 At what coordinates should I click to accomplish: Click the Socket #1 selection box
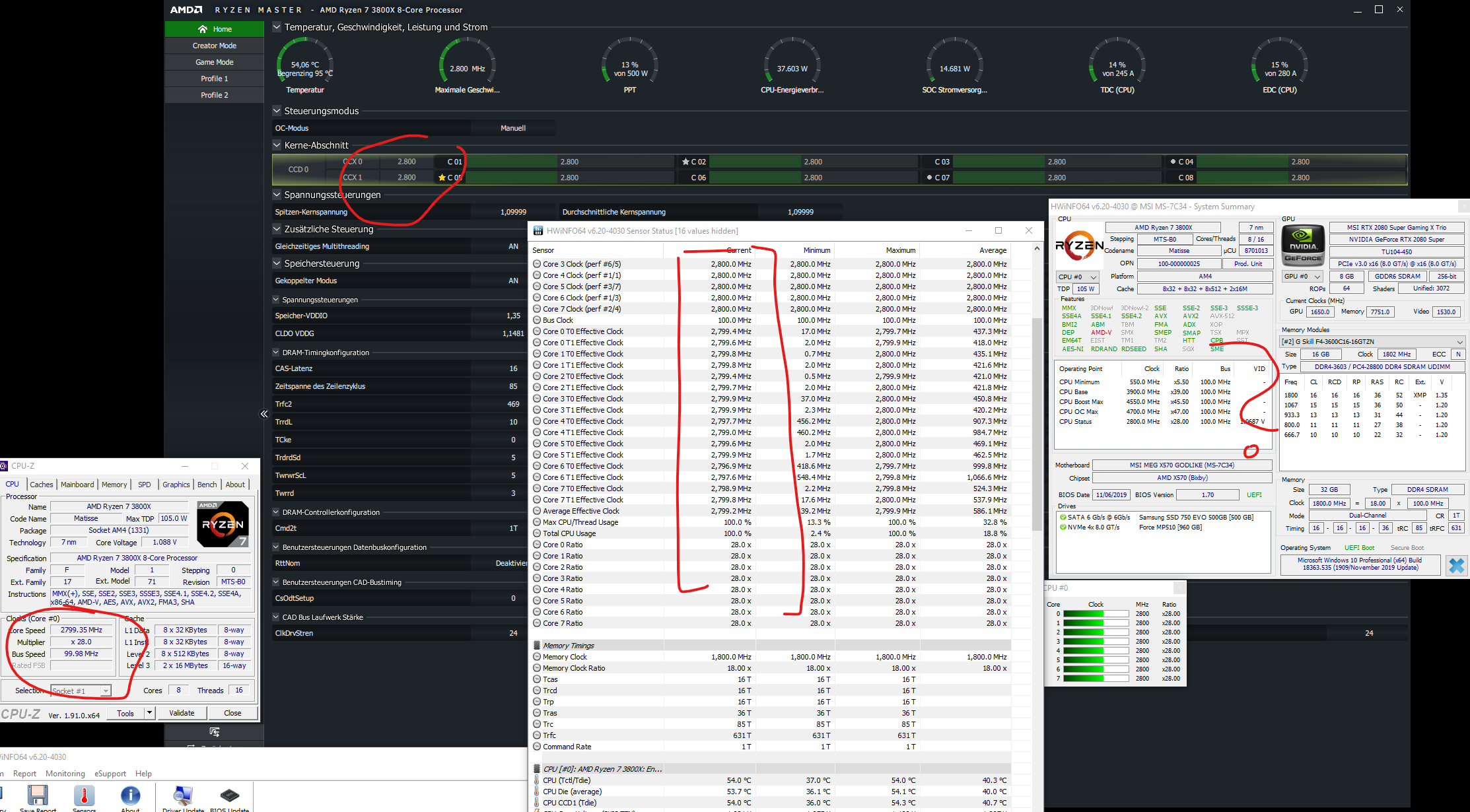81,691
